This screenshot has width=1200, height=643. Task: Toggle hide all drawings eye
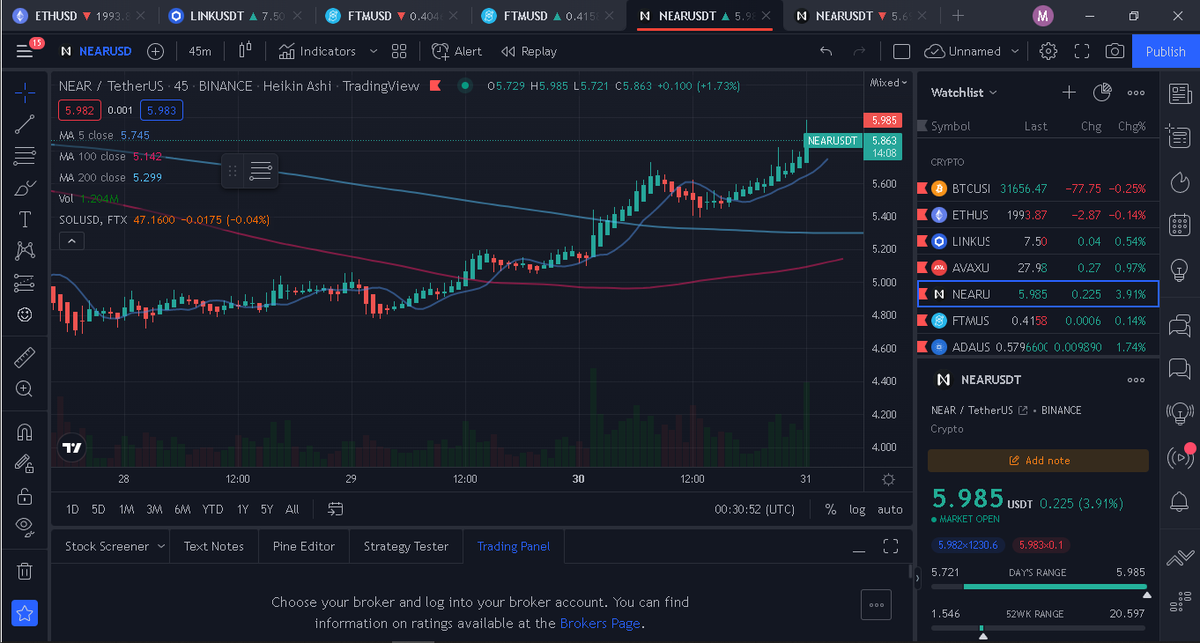click(x=25, y=527)
